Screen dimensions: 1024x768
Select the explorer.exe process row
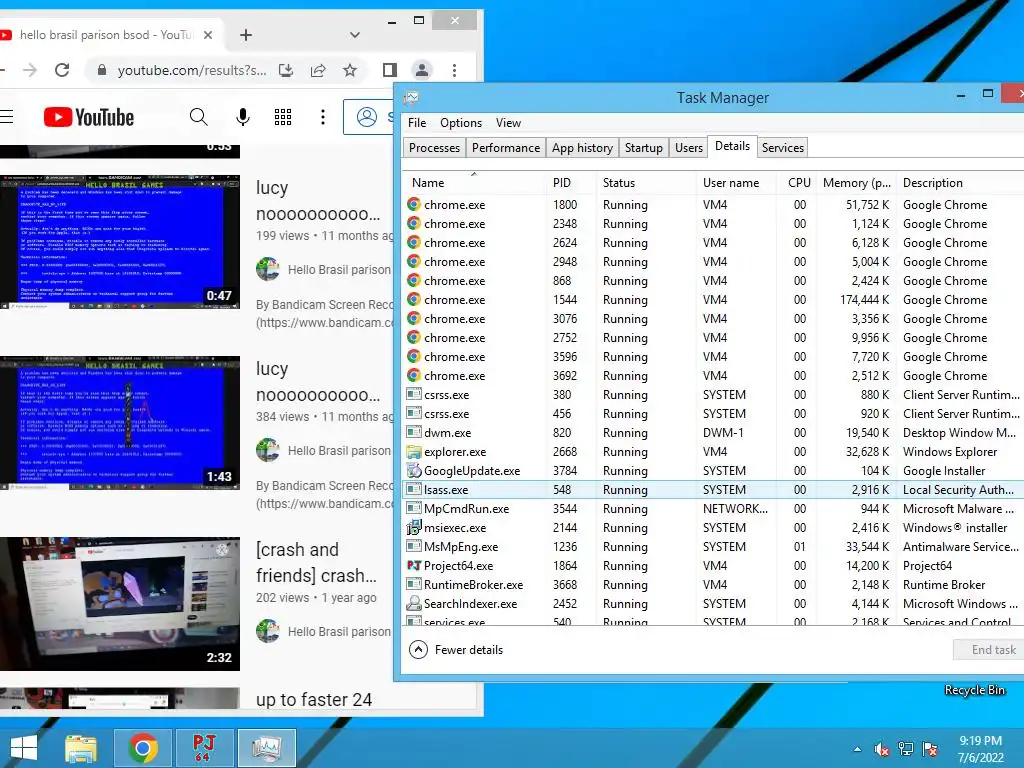coord(713,452)
